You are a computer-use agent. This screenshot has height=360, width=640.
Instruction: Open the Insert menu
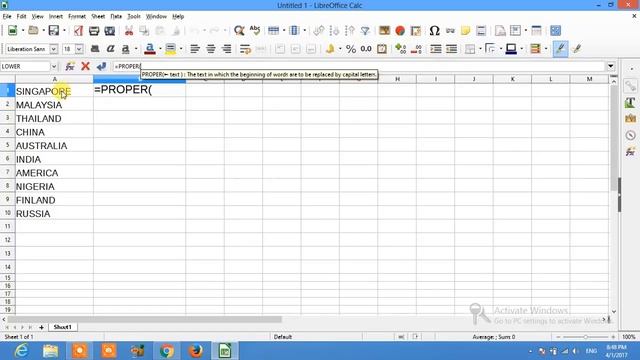tap(56, 16)
